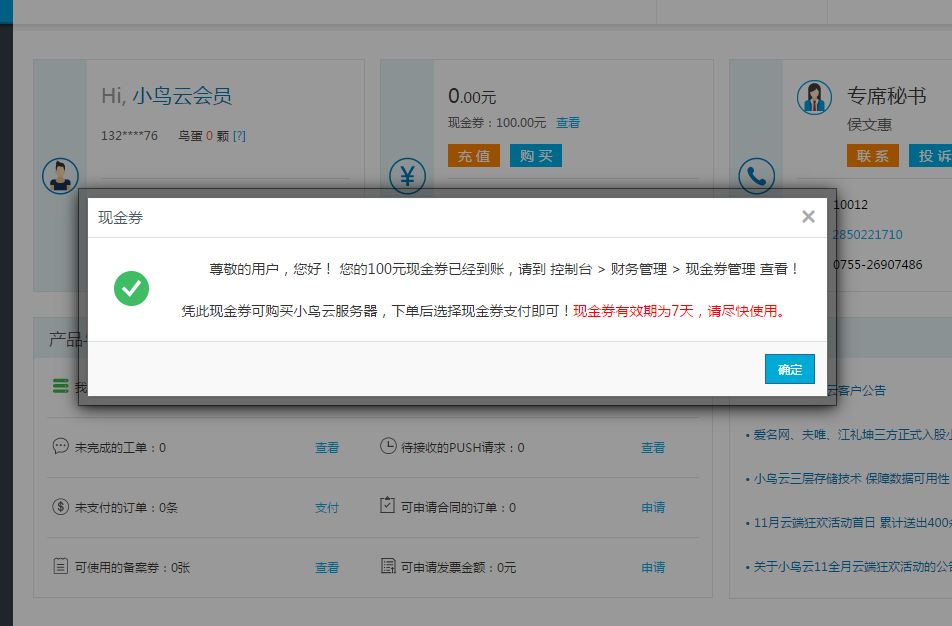Open announcement 11月云端狂欢活动首日
The width and height of the screenshot is (952, 626).
coord(852,523)
